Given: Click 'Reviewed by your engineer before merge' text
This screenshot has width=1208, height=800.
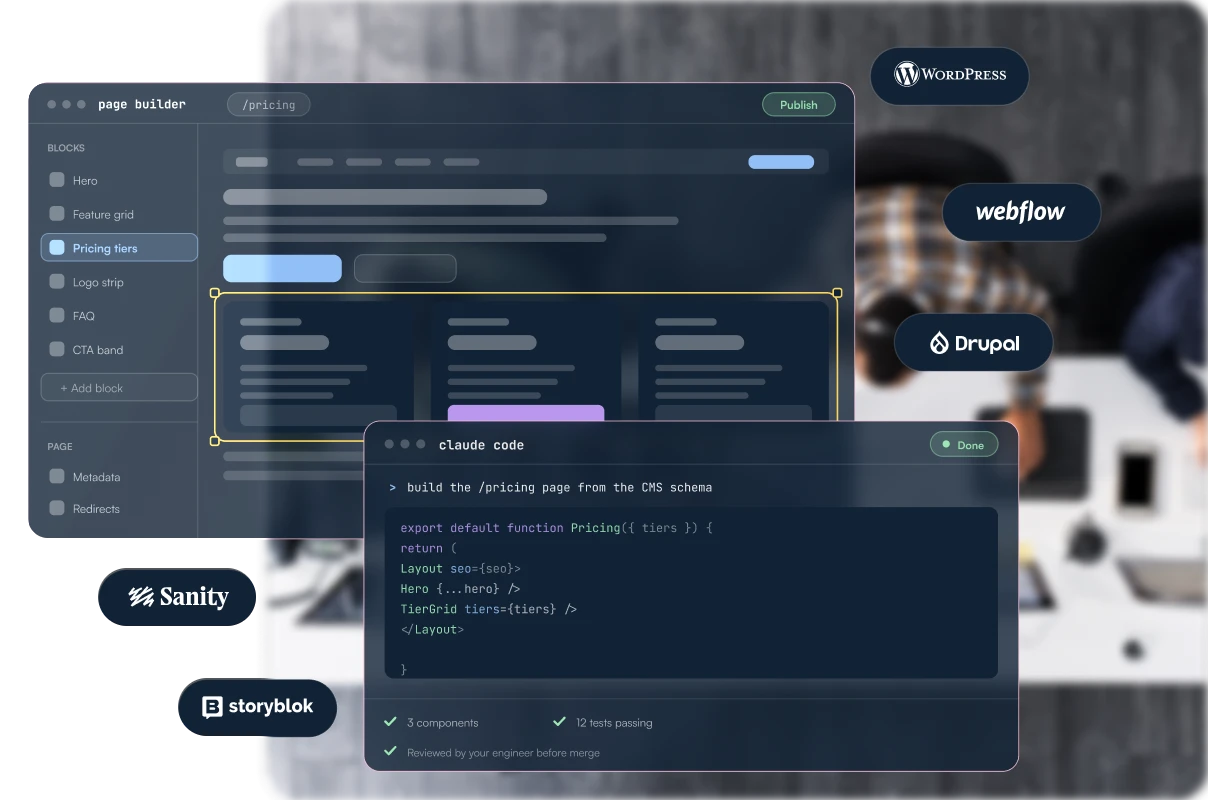Looking at the screenshot, I should [503, 753].
